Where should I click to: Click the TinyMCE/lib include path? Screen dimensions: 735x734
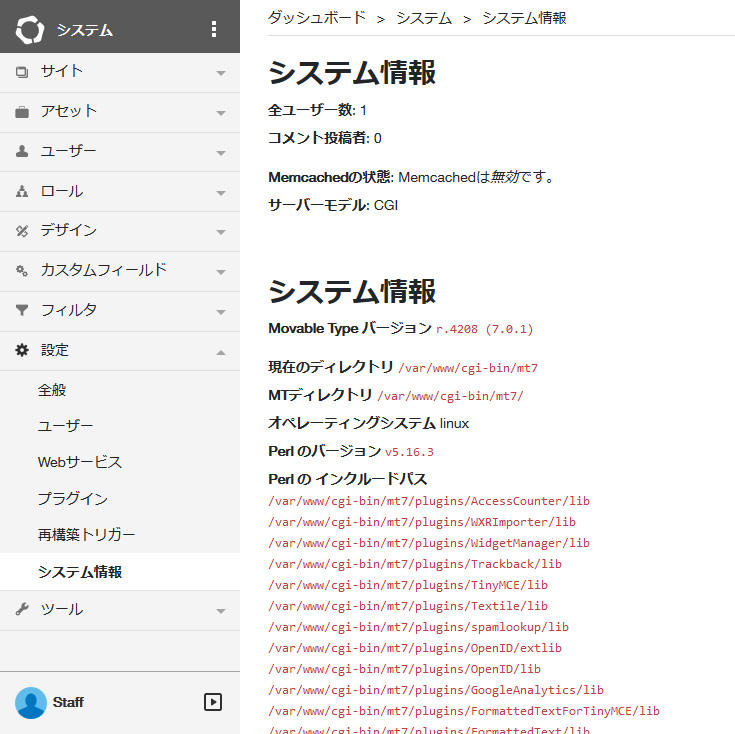pyautogui.click(x=408, y=585)
